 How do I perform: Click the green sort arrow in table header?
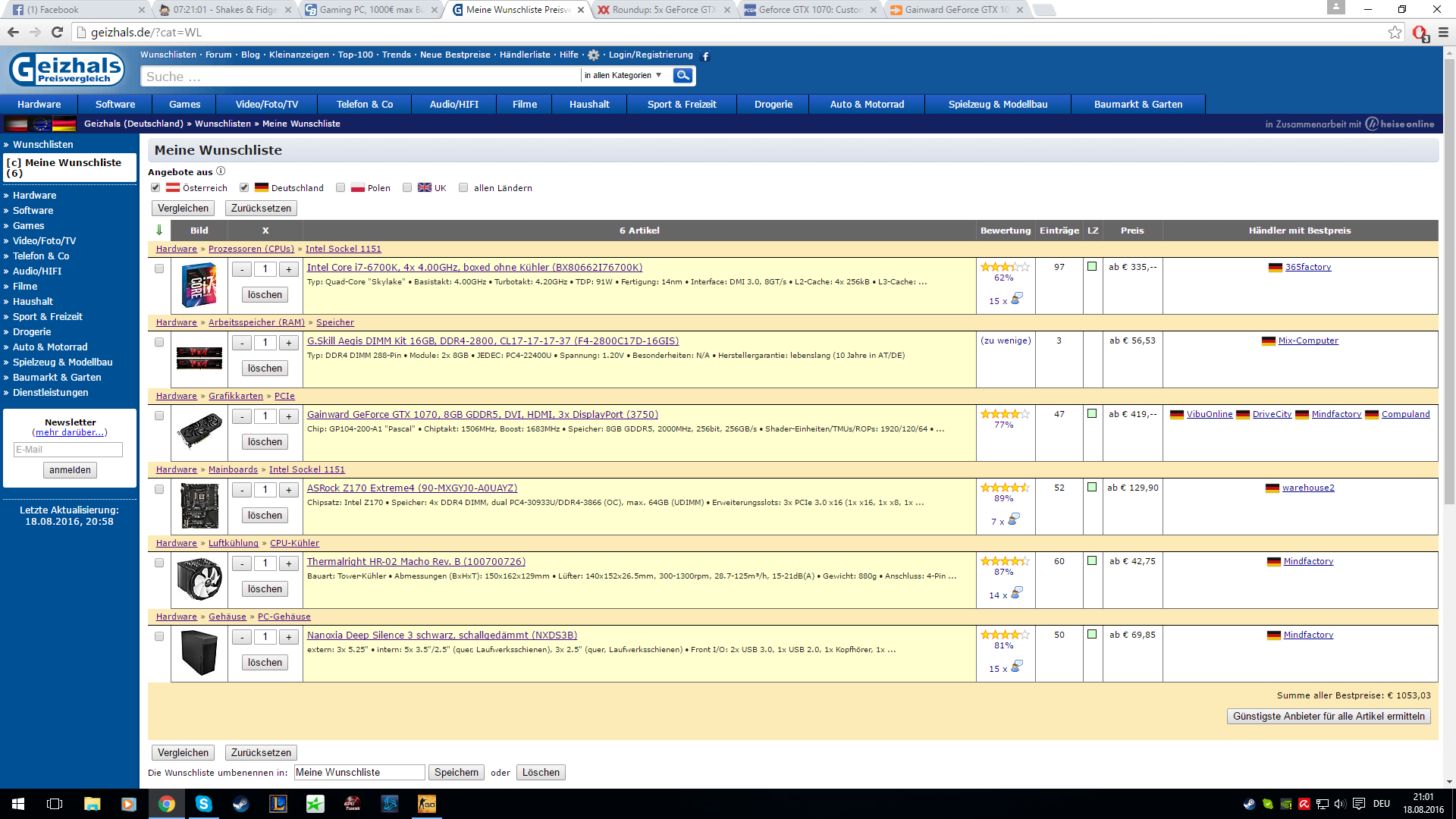(x=159, y=230)
